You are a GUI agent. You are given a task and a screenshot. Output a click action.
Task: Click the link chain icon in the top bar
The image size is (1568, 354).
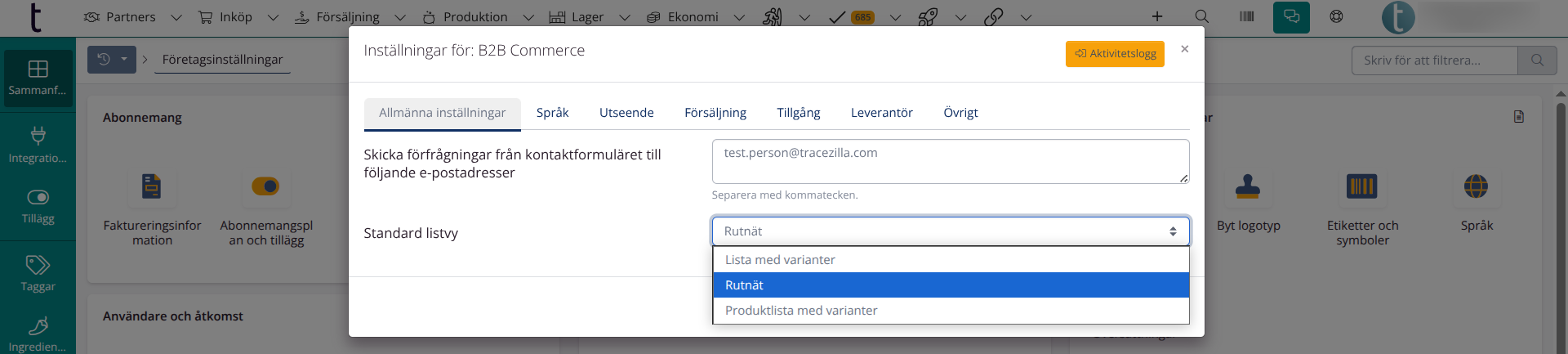(993, 17)
